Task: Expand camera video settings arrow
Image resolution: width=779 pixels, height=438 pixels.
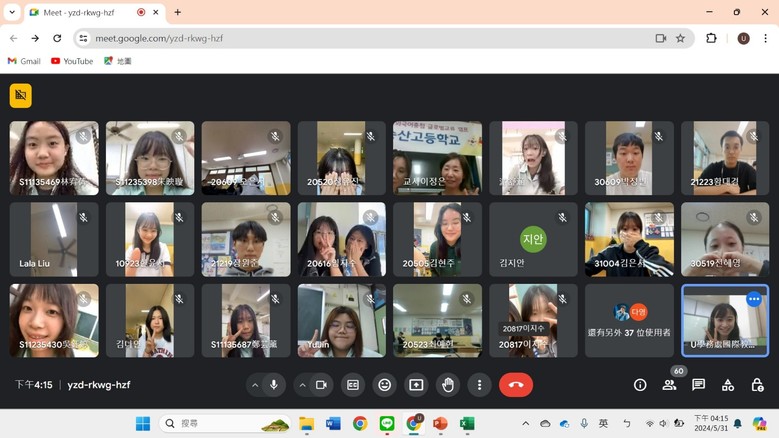Action: pyautogui.click(x=302, y=385)
